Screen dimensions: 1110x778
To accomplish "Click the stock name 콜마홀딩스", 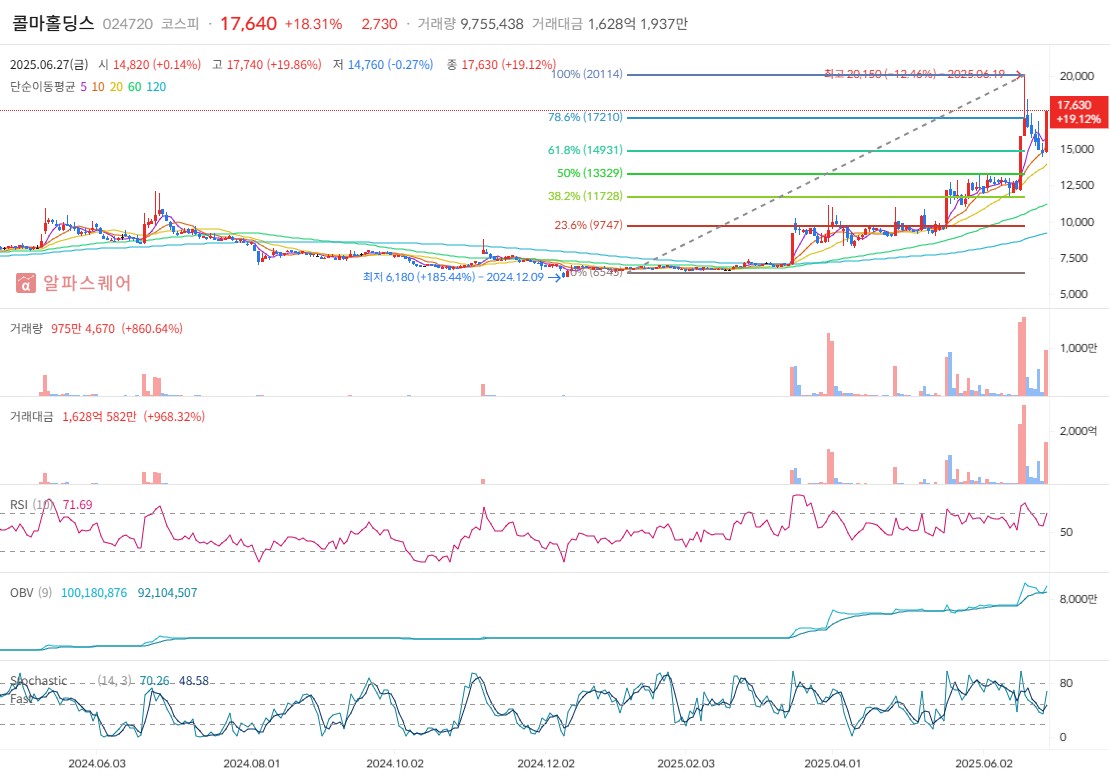I will pyautogui.click(x=53, y=23).
